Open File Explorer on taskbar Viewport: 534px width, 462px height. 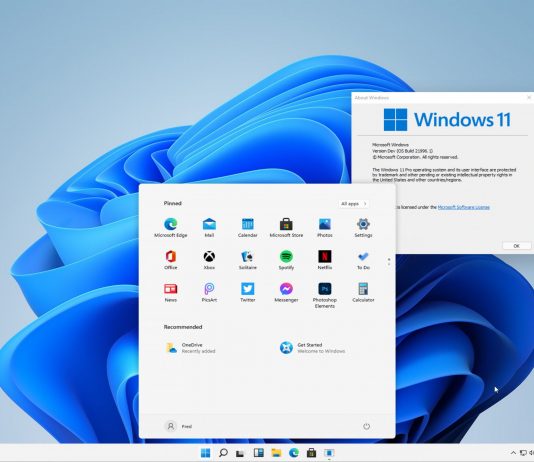coord(276,453)
